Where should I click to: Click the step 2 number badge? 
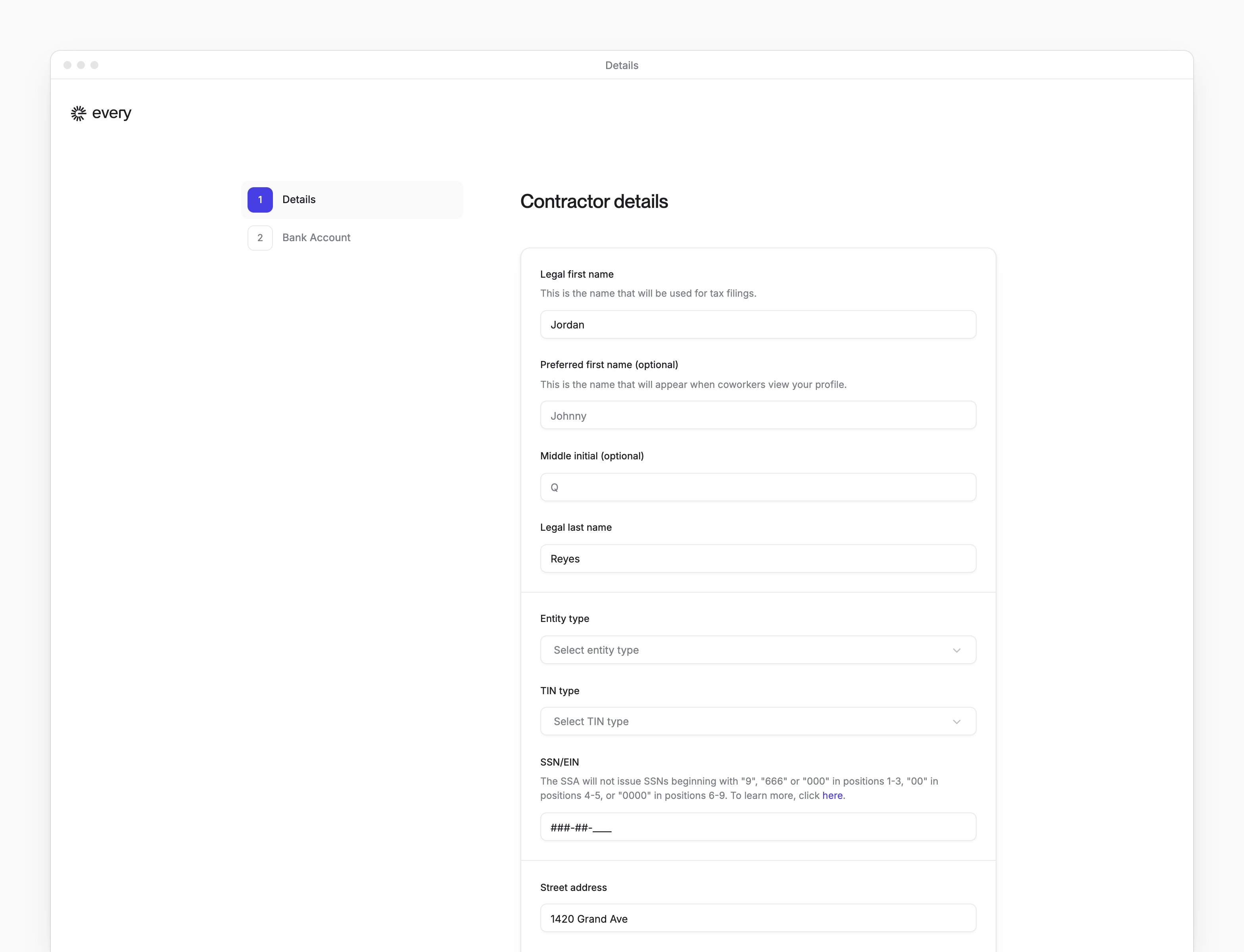tap(260, 238)
